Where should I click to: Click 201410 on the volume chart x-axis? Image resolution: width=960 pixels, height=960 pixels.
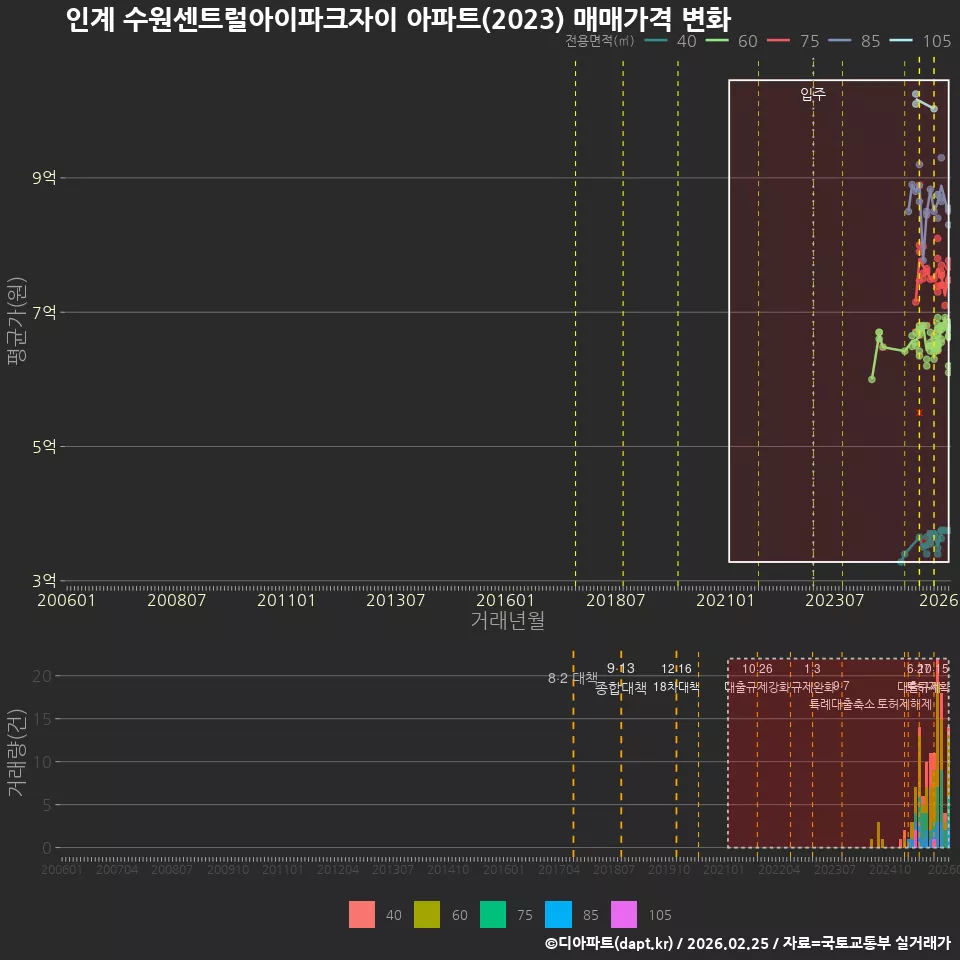click(448, 869)
